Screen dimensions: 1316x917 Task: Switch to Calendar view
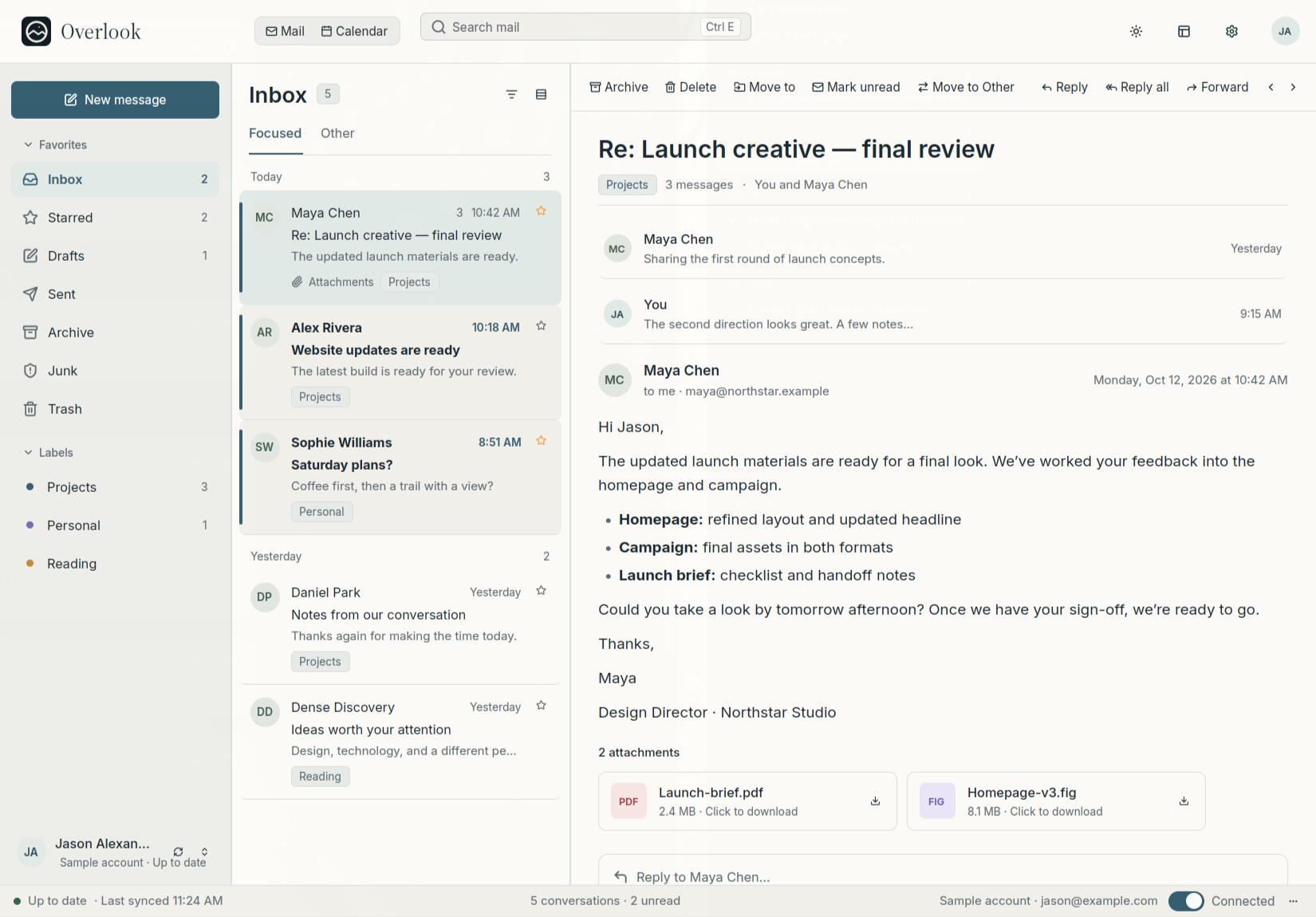[354, 31]
